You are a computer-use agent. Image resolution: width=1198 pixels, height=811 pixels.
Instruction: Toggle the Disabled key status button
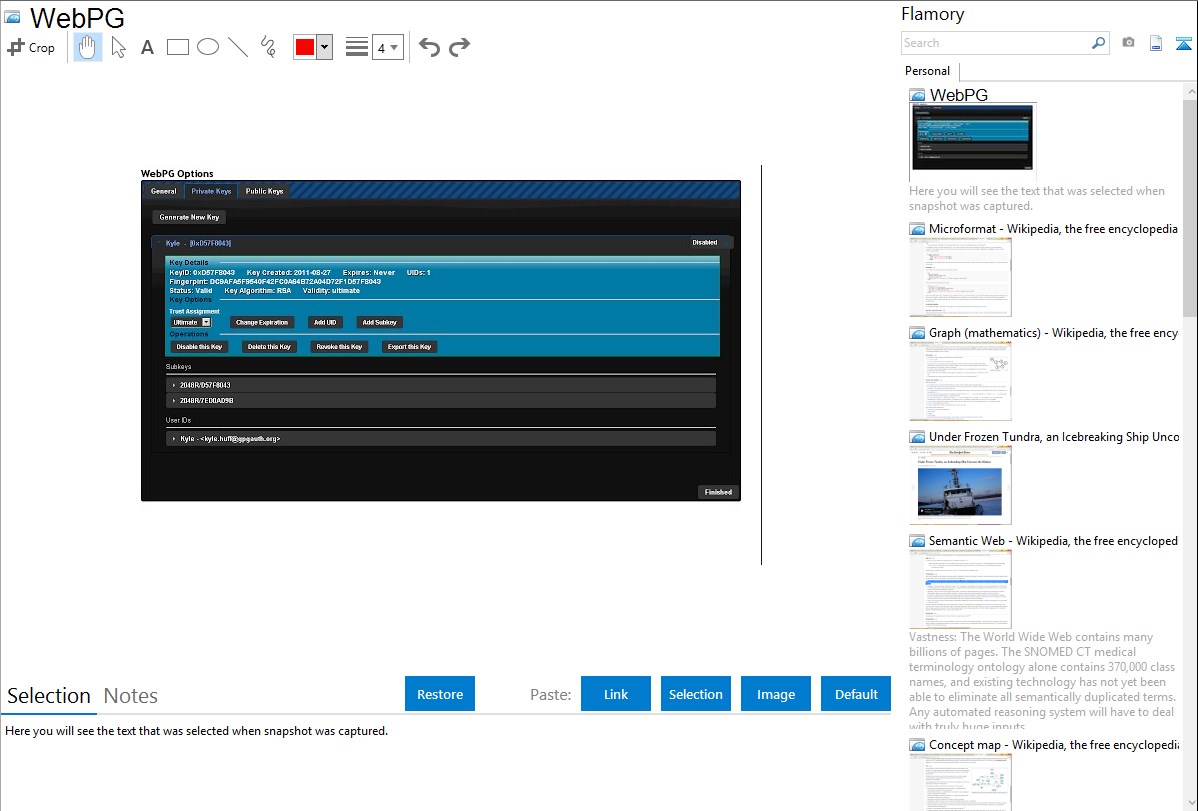[704, 242]
